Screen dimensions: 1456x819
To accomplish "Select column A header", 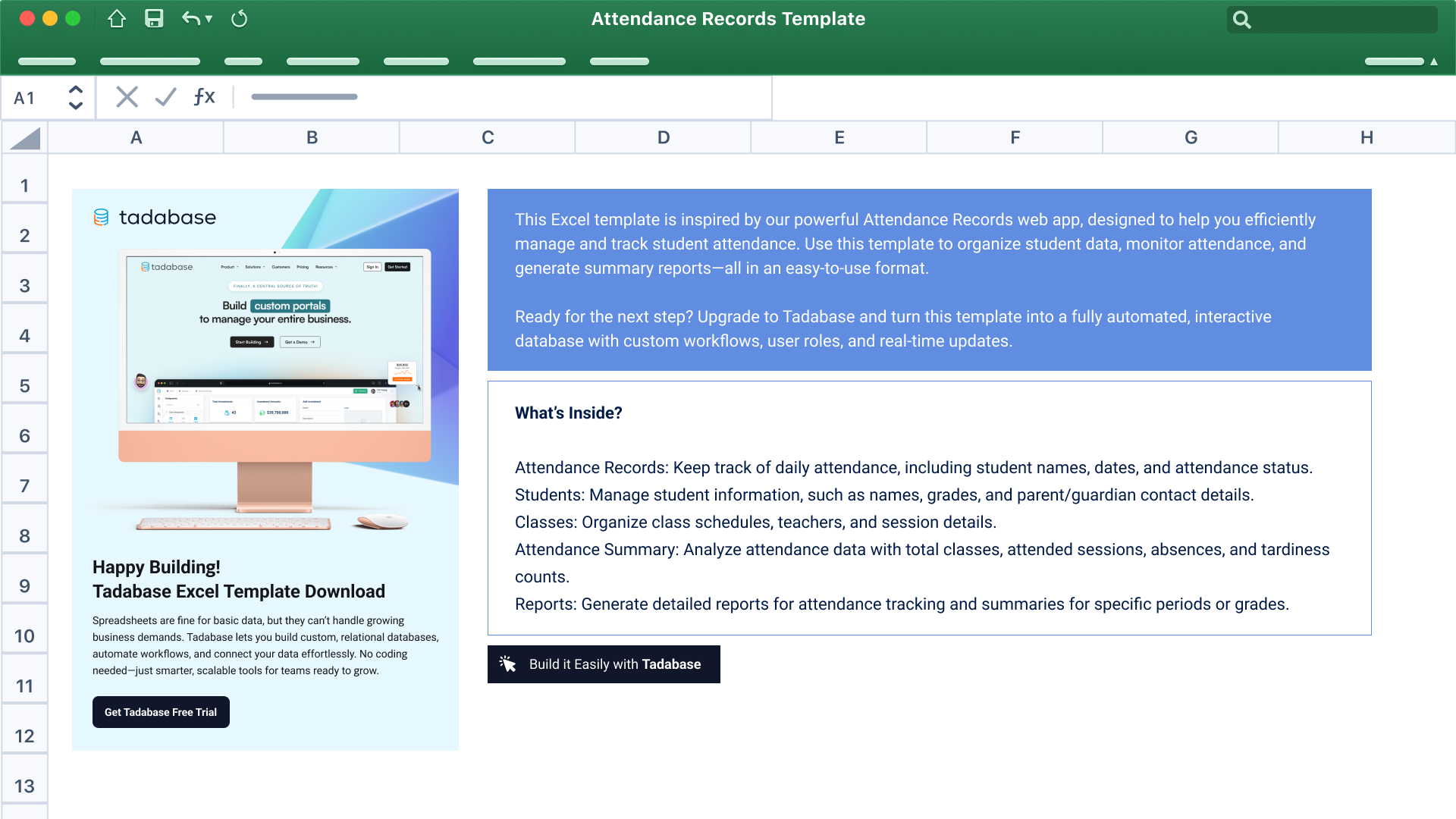I will click(136, 138).
